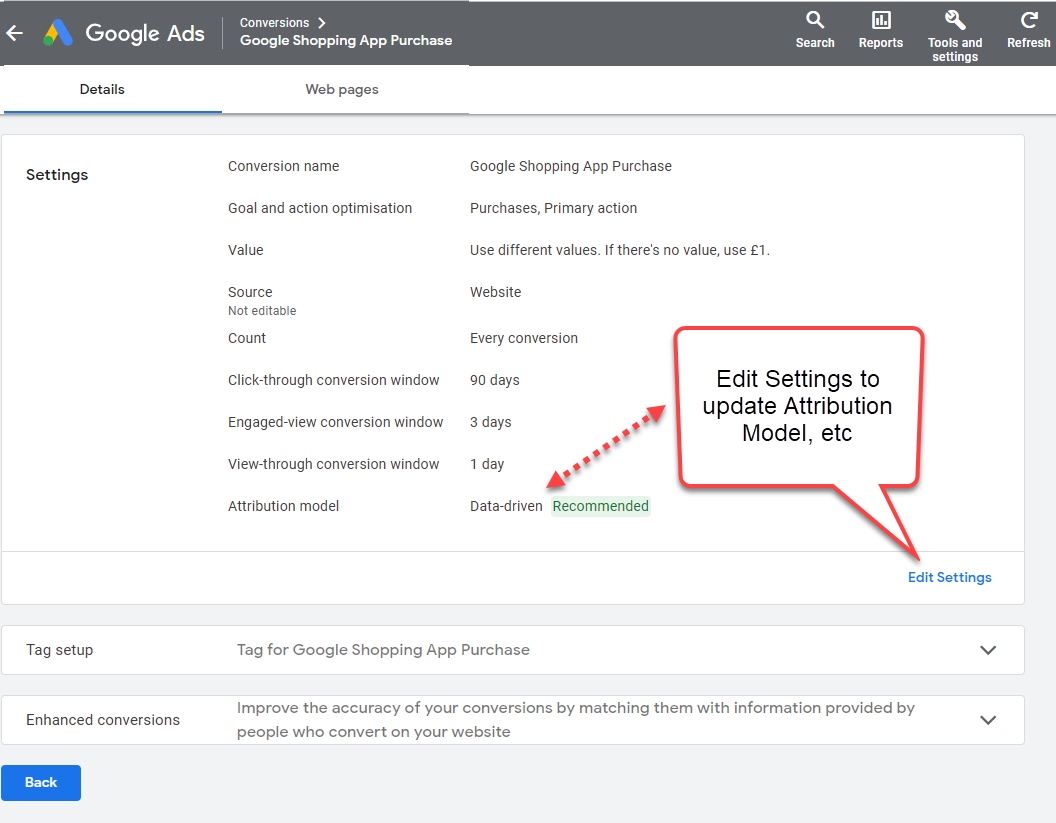Image resolution: width=1056 pixels, height=823 pixels.
Task: Click the 'Every conversion' count value
Action: pyautogui.click(x=524, y=338)
